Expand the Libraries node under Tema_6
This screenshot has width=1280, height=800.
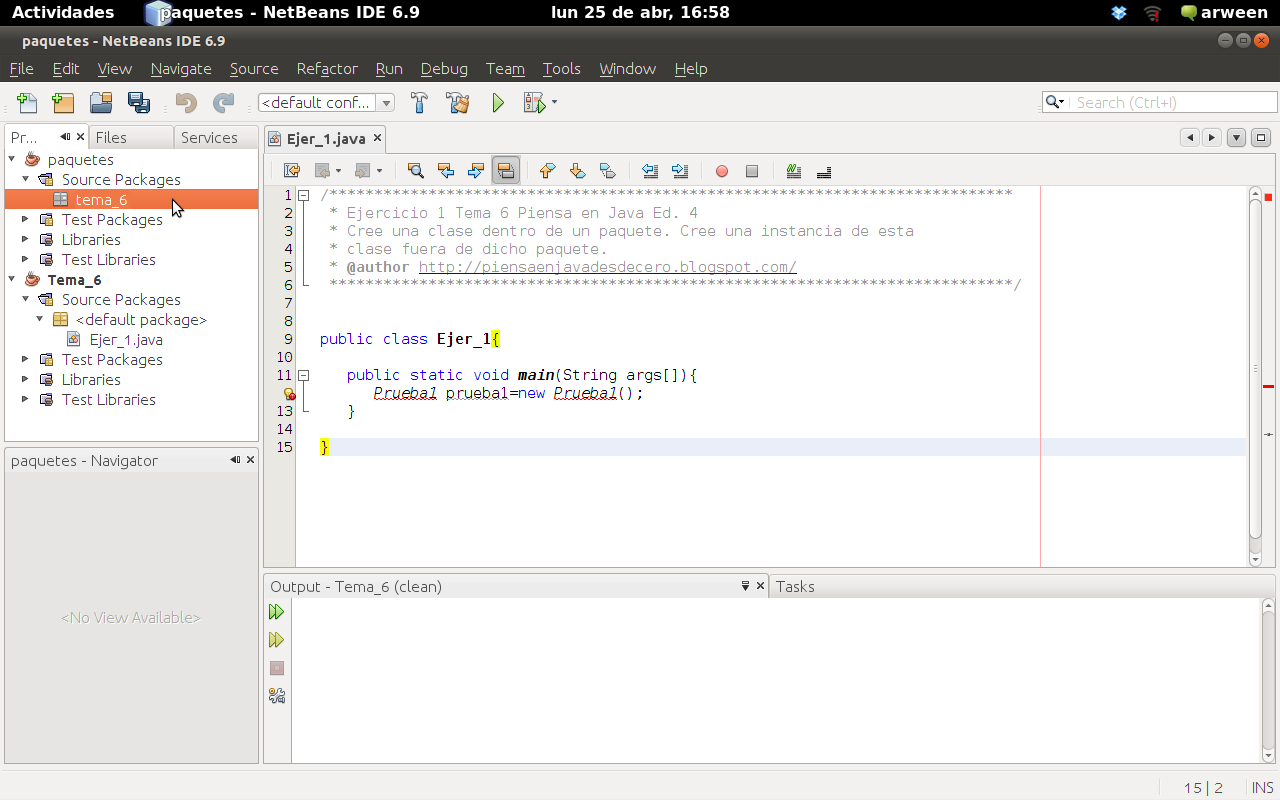click(25, 379)
